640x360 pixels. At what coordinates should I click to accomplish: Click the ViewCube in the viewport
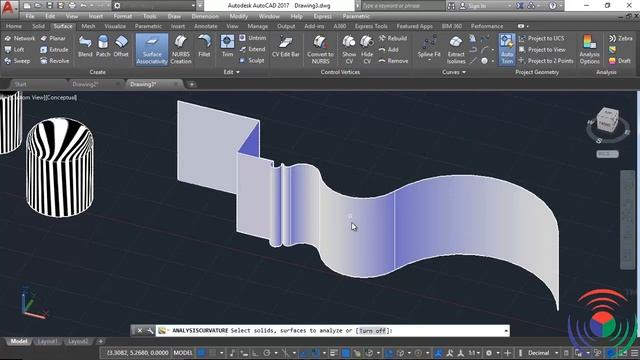pos(607,121)
